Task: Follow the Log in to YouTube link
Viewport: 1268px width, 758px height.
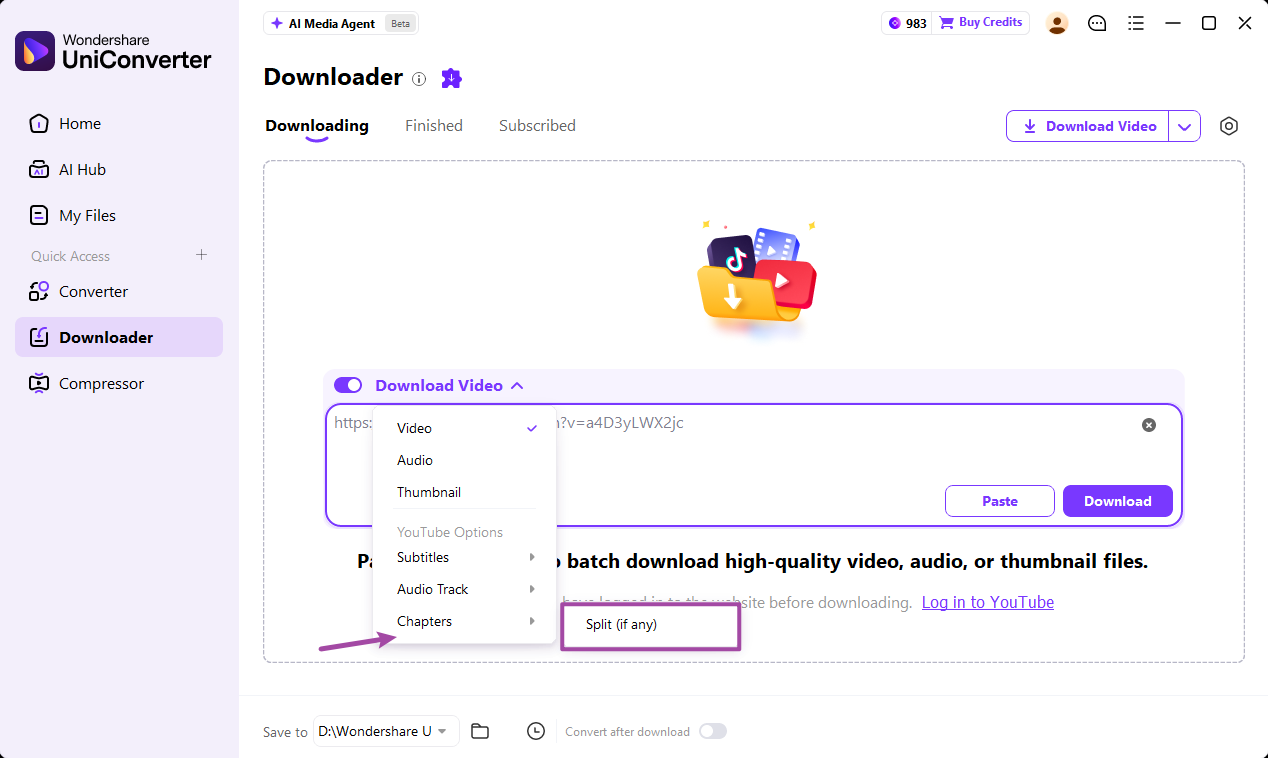Action: pyautogui.click(x=988, y=602)
